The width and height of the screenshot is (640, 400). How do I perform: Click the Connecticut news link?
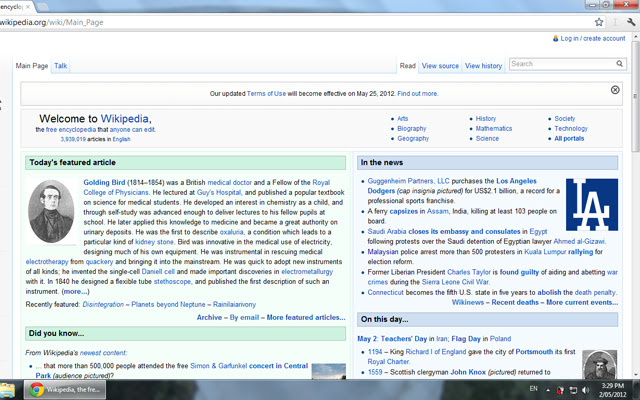pos(385,293)
